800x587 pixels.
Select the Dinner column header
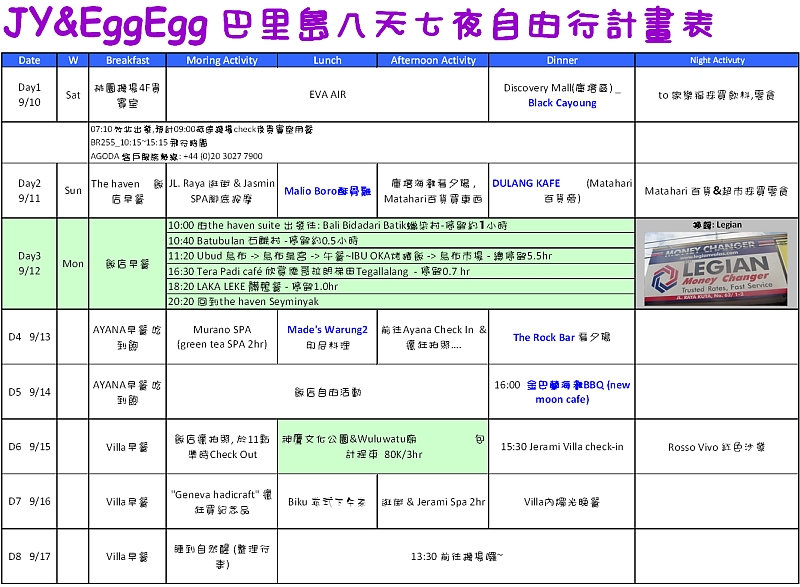pos(562,60)
